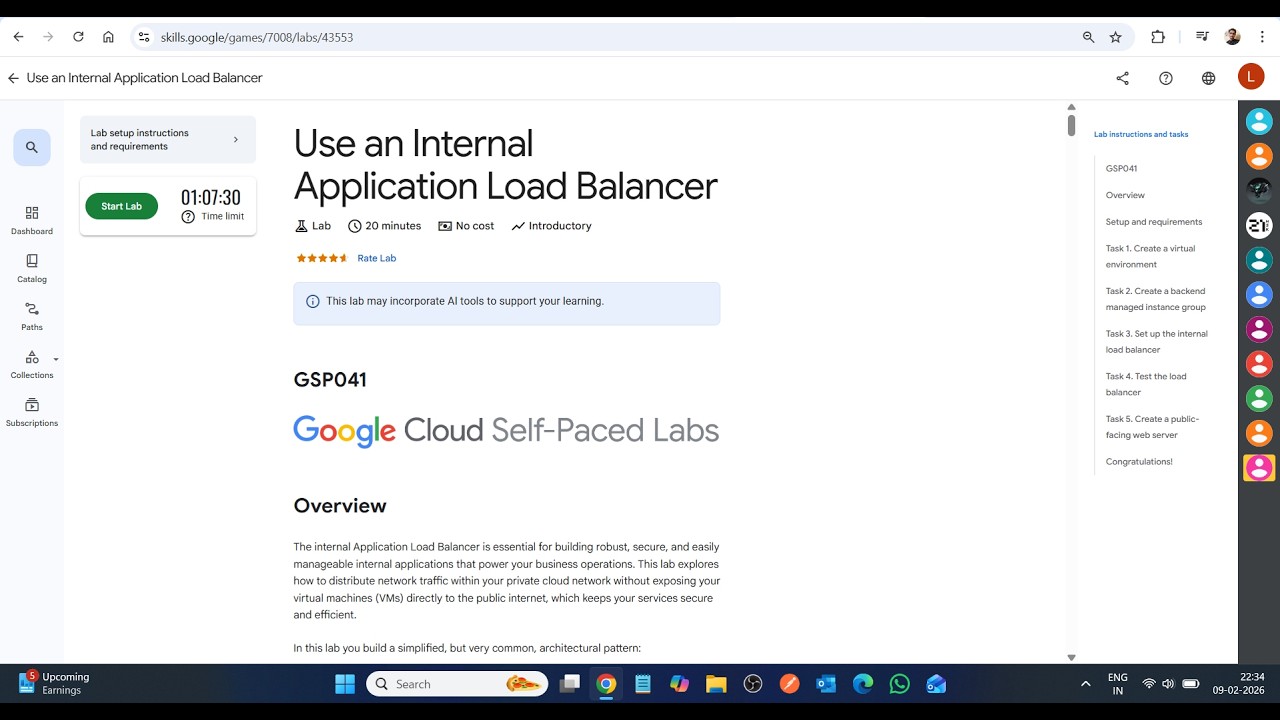The width and height of the screenshot is (1280, 720).
Task: Open the Upcoming Earnings widget
Action: tap(55, 683)
